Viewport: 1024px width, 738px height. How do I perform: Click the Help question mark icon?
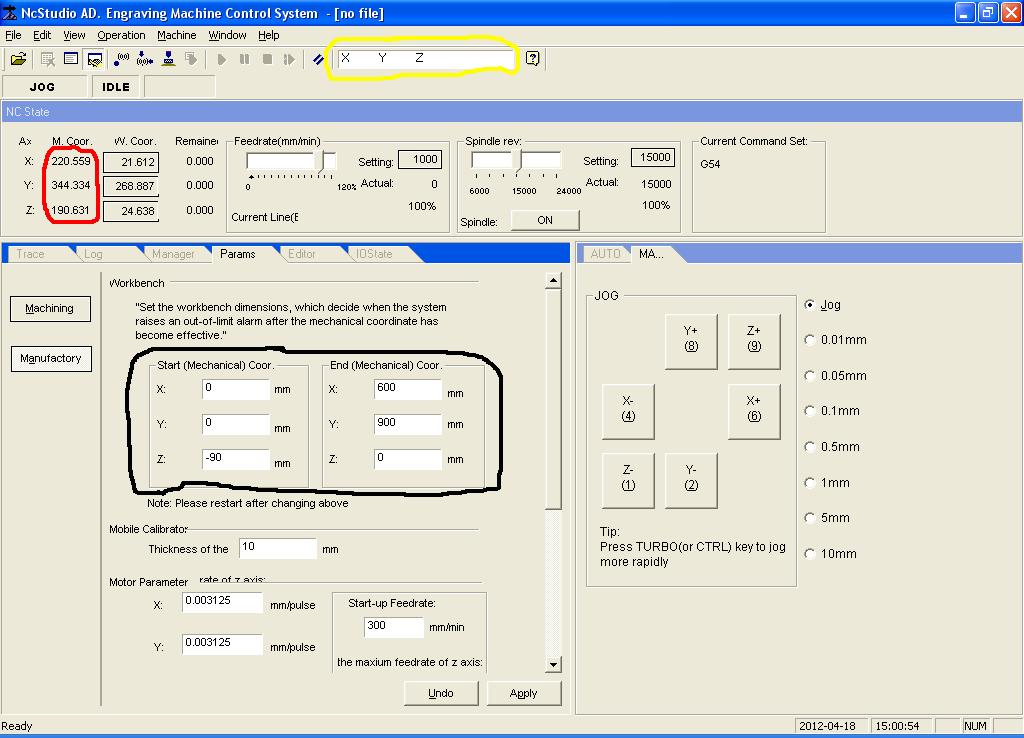(x=532, y=59)
